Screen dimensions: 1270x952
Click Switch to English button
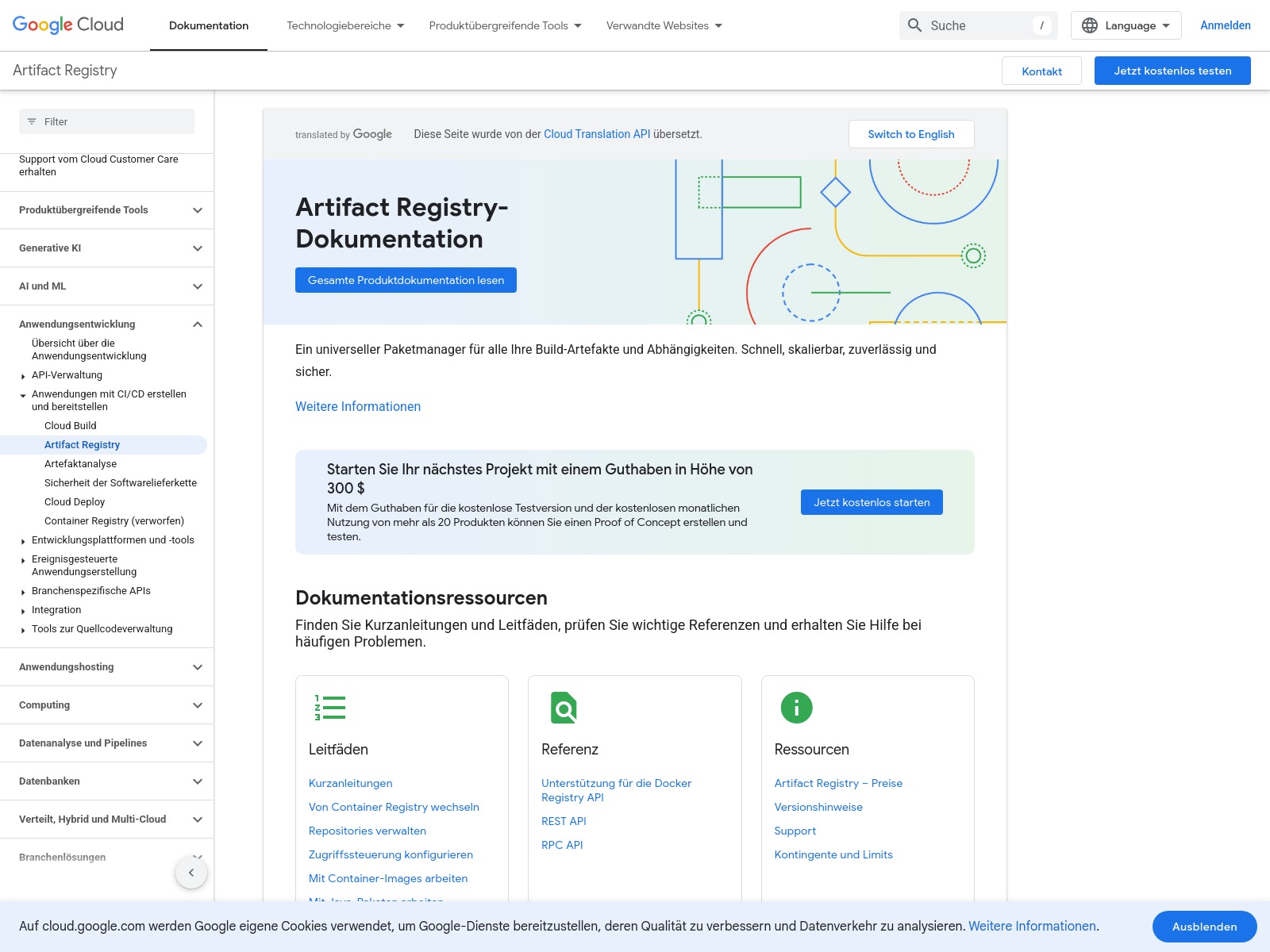pyautogui.click(x=911, y=134)
